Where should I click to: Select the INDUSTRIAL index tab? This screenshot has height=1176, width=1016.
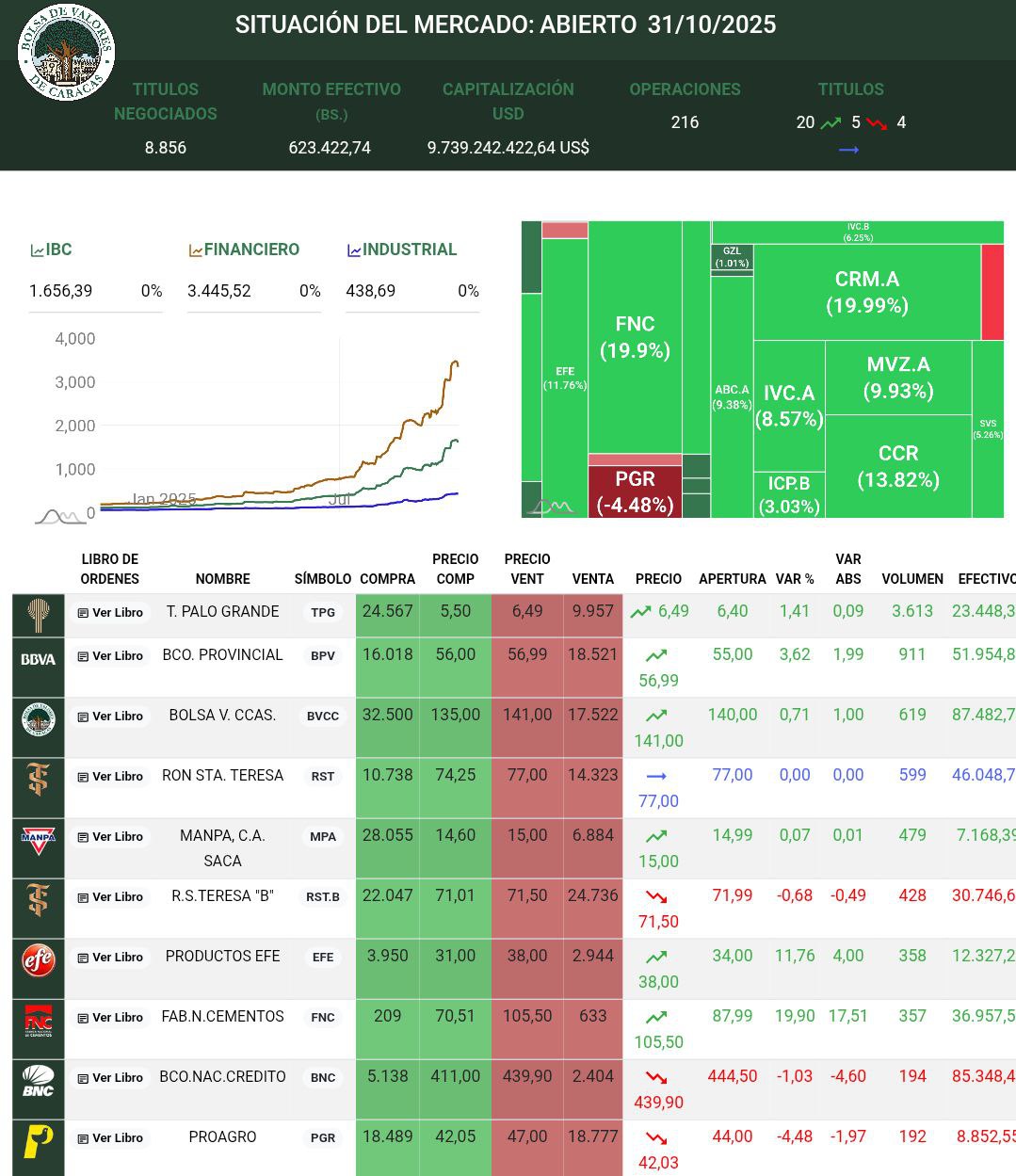click(x=401, y=250)
